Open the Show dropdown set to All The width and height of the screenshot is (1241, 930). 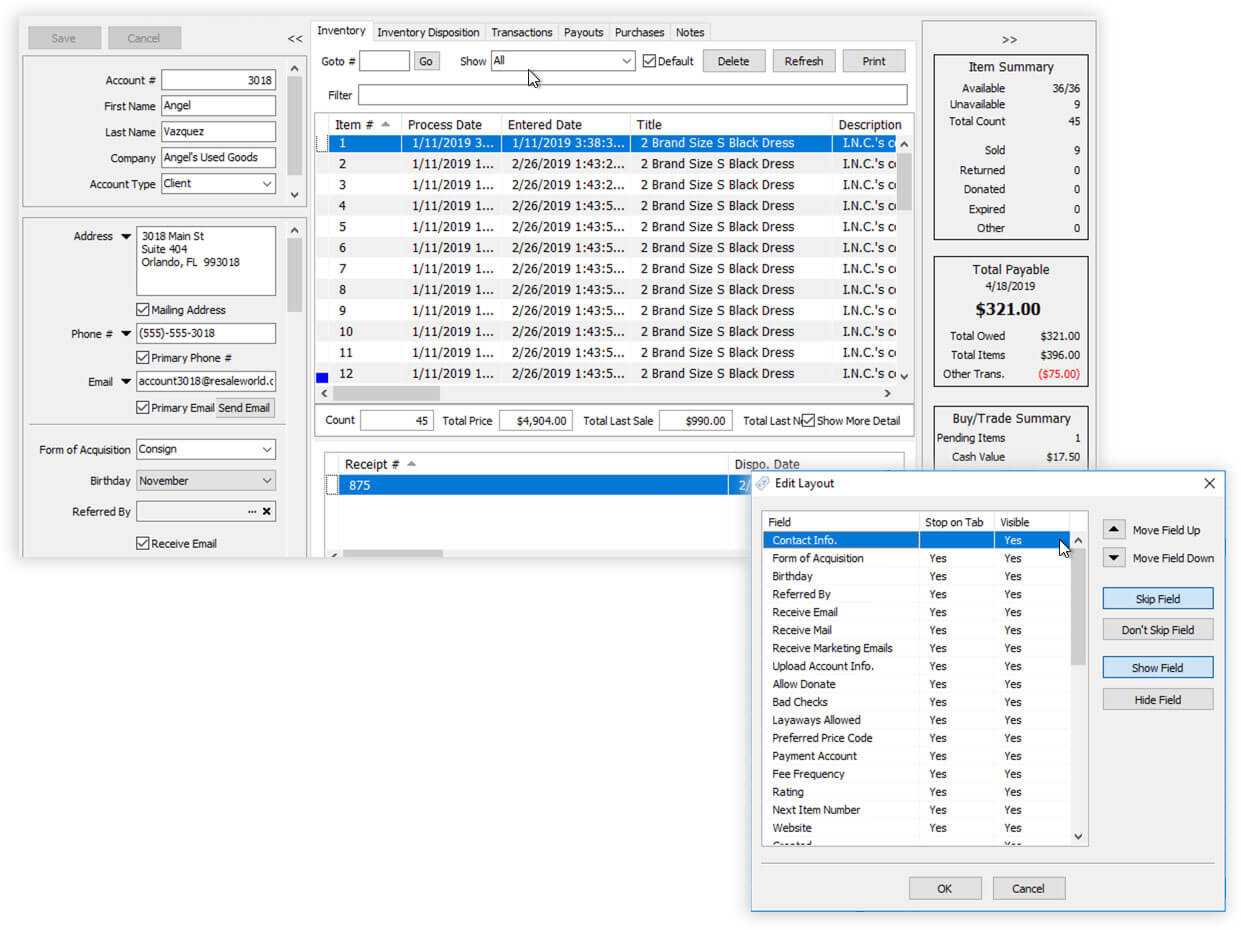tap(563, 61)
